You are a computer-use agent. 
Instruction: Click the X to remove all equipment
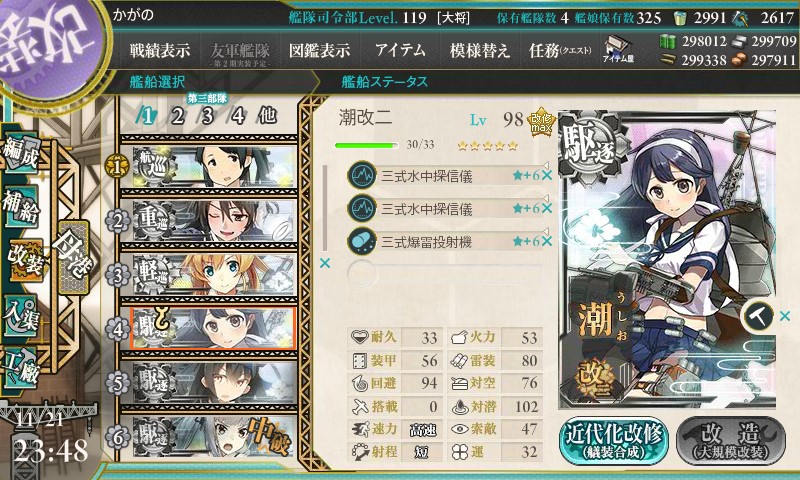coord(324,263)
